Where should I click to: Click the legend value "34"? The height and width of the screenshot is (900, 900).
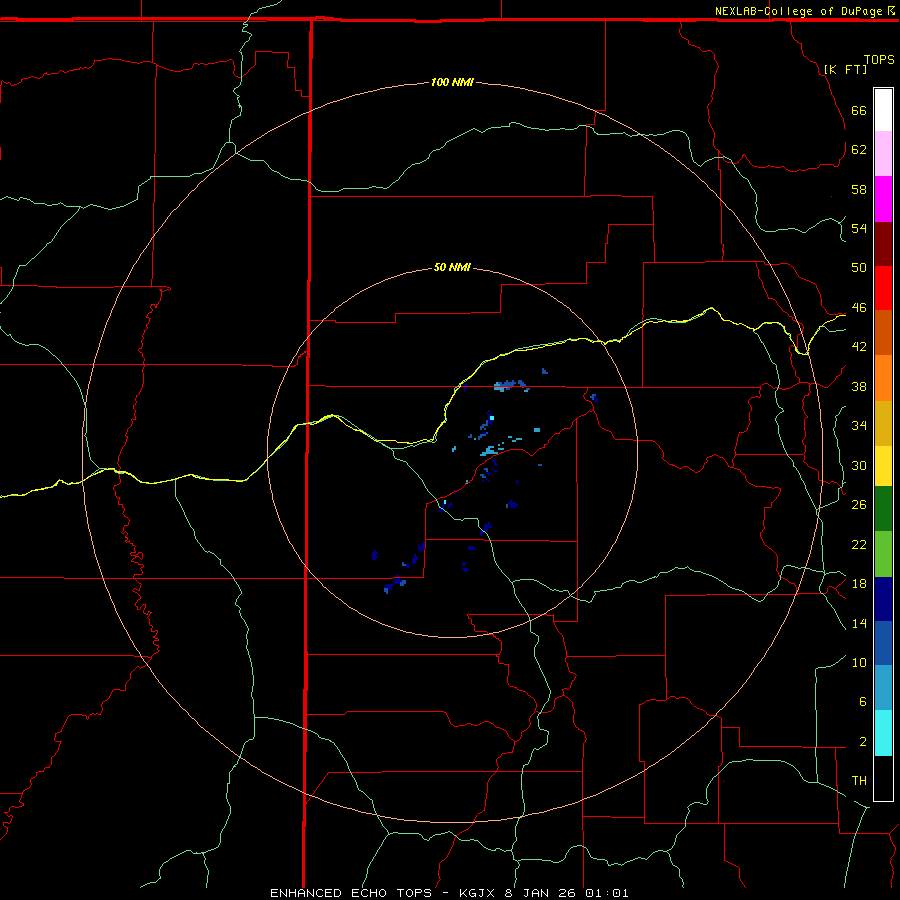859,425
